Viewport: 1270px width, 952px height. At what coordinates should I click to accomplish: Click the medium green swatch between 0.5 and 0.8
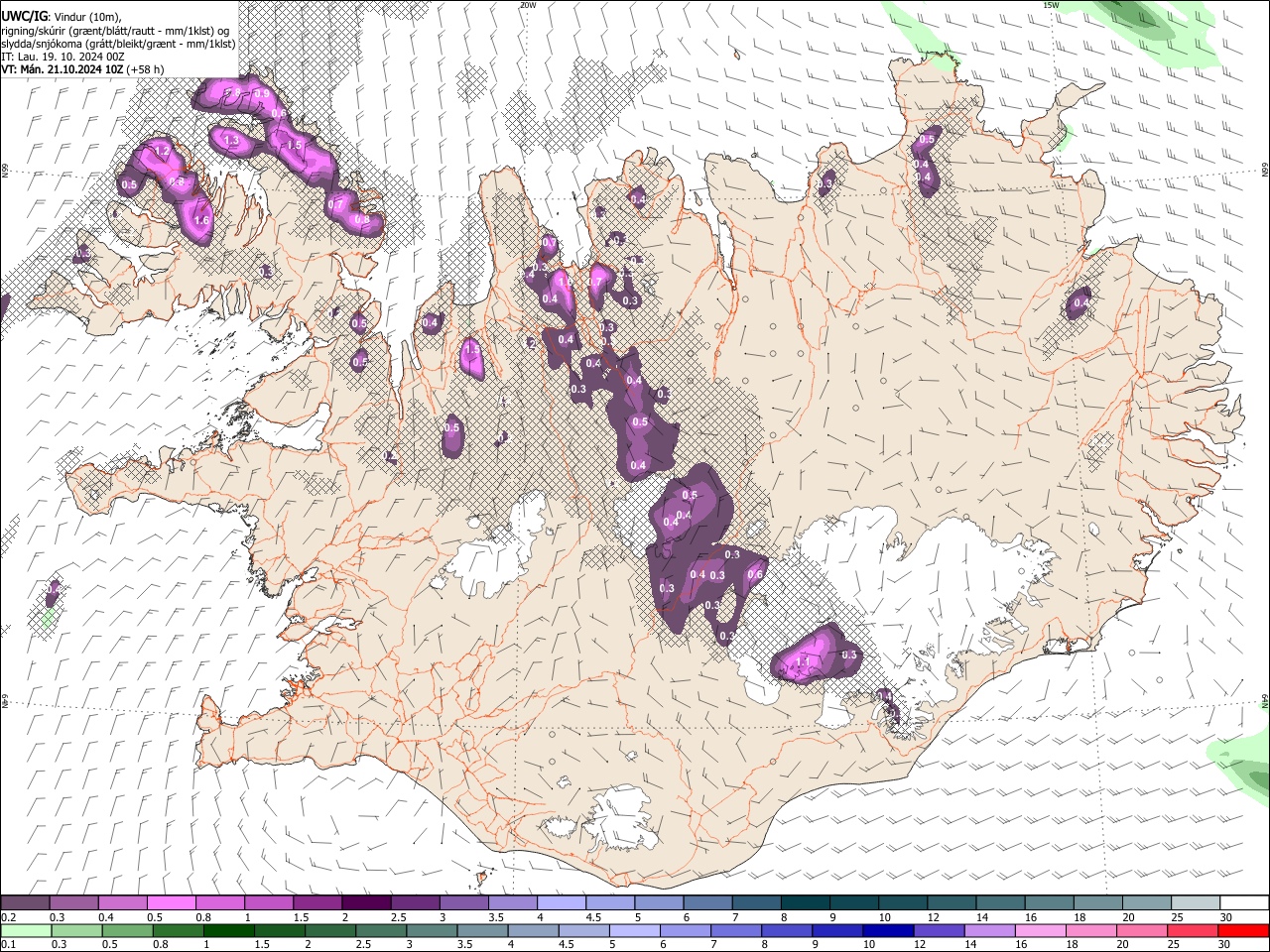click(x=127, y=930)
